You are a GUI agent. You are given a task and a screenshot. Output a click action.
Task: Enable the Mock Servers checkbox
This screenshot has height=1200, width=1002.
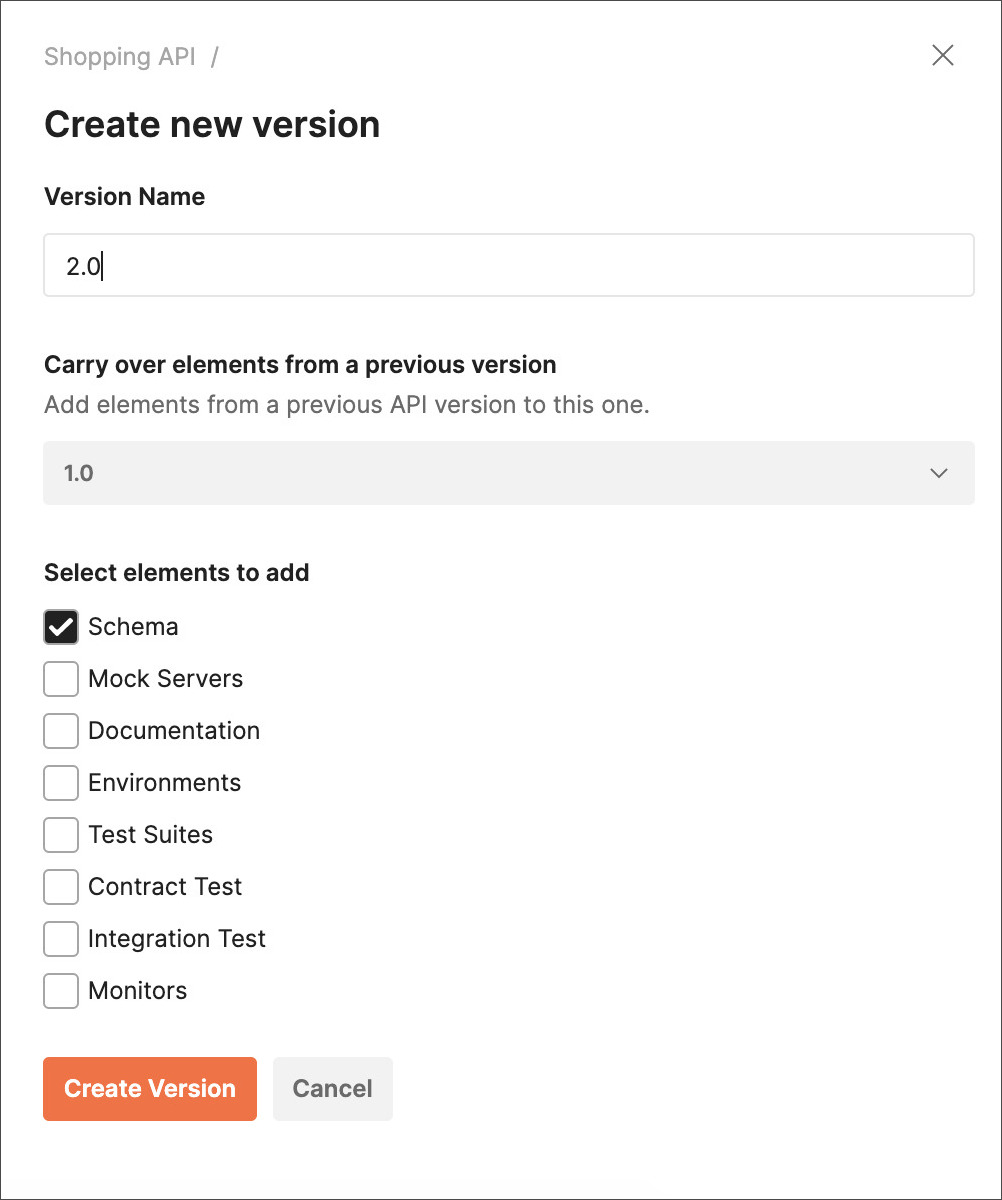point(61,679)
